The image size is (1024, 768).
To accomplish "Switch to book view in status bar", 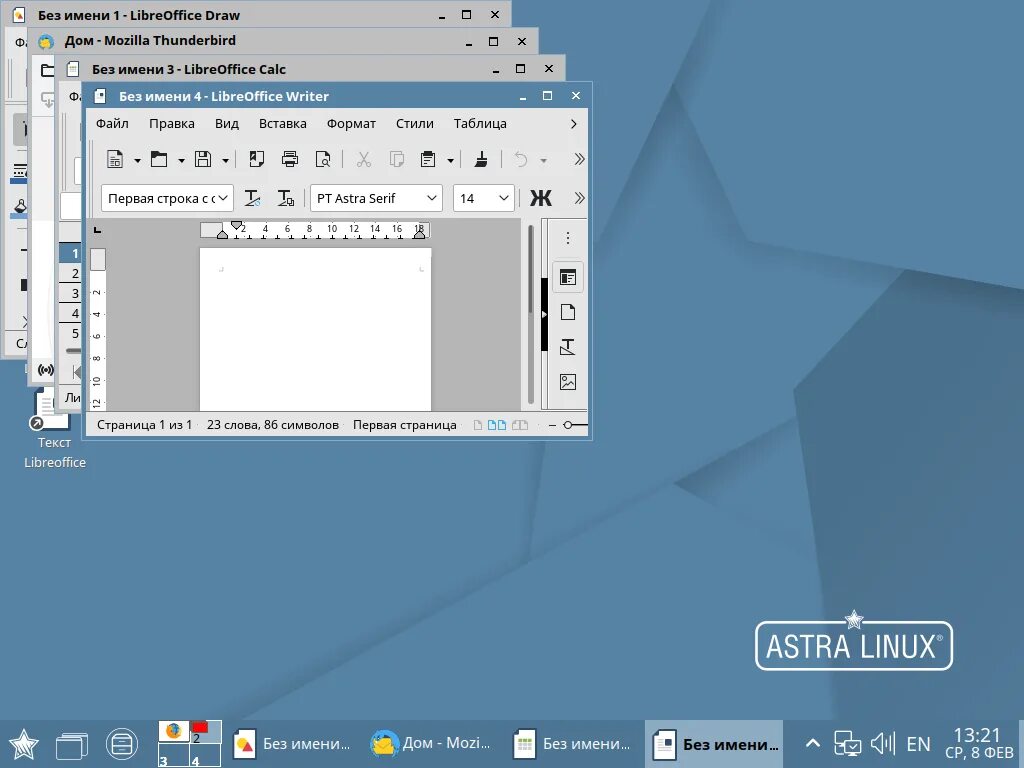I will [520, 425].
